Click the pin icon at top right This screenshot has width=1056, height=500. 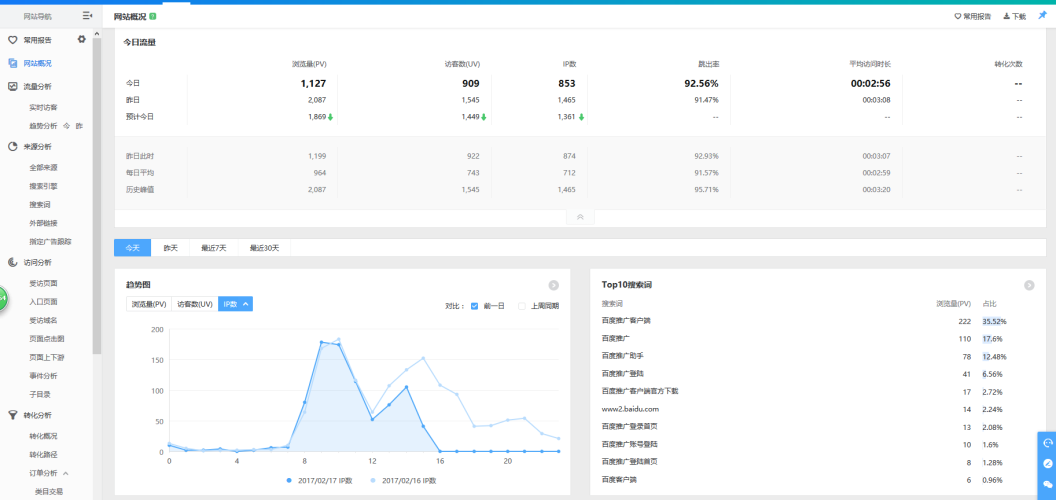(1043, 15)
